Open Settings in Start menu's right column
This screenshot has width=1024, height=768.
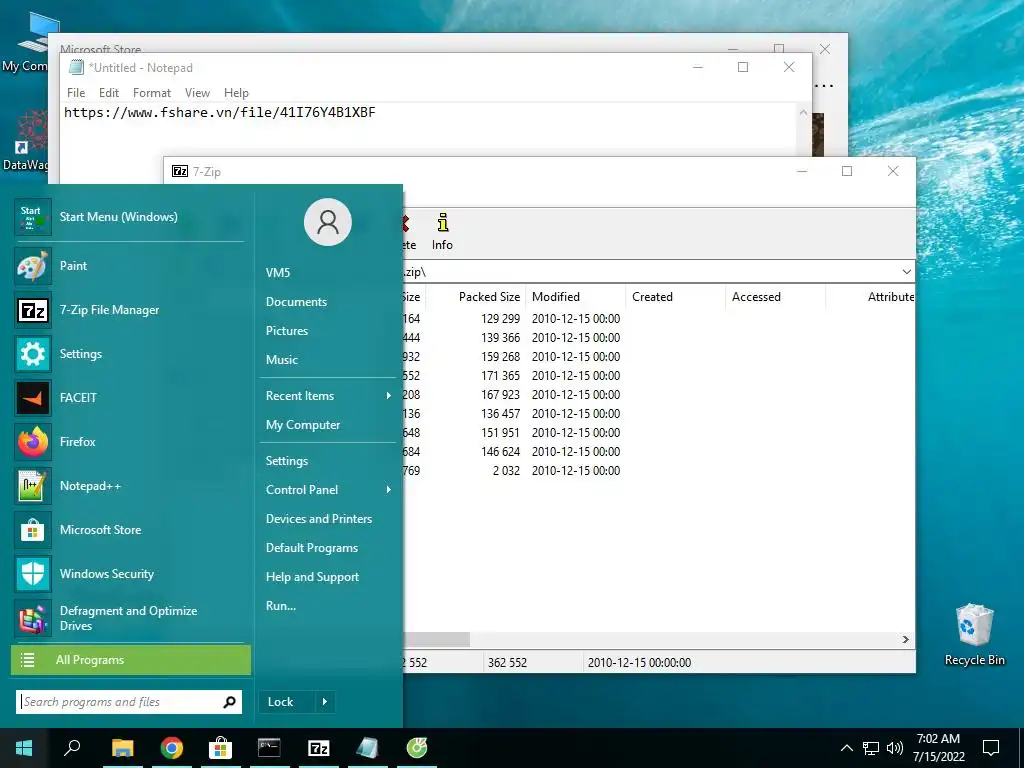coord(287,460)
